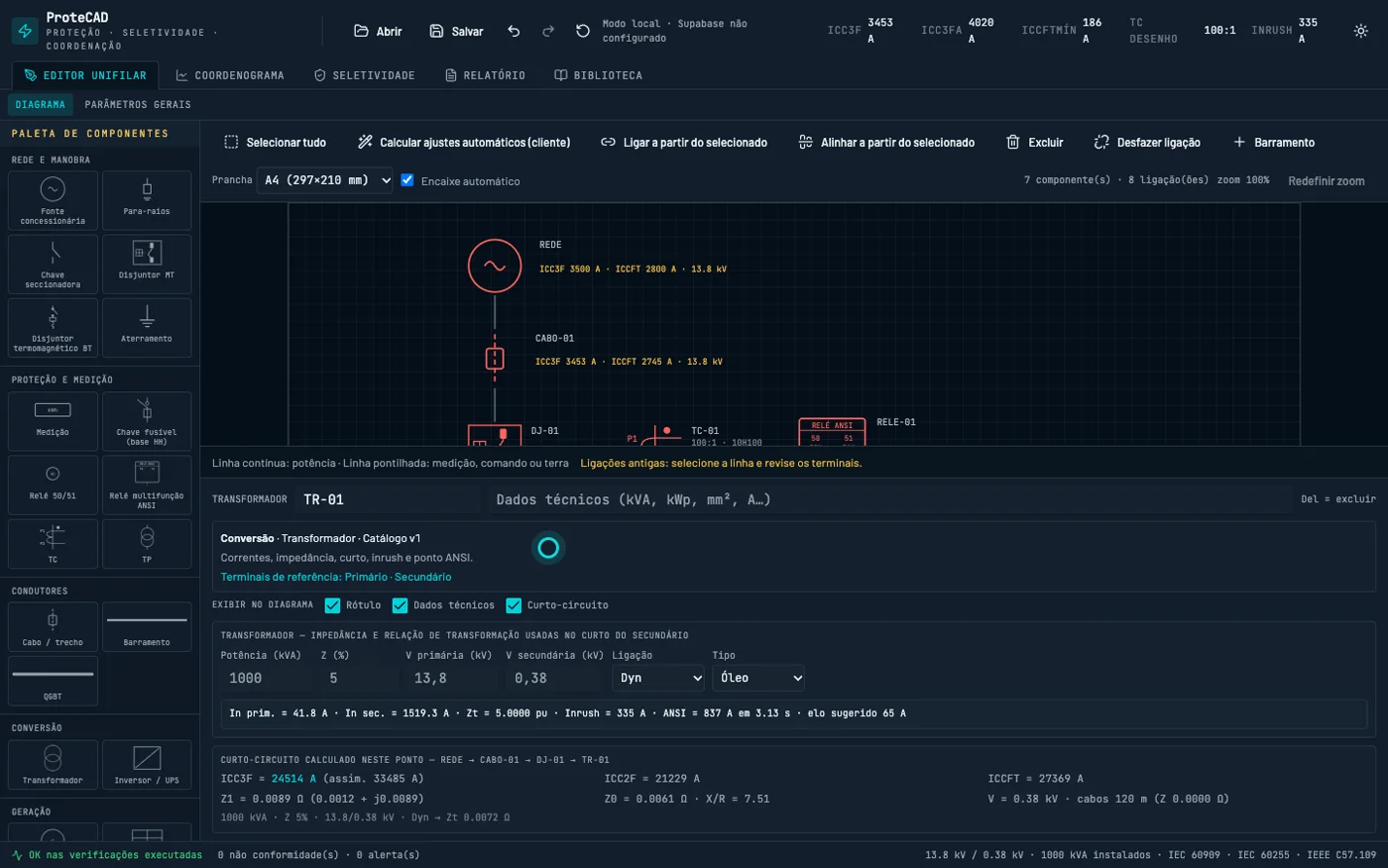This screenshot has height=868, width=1388.
Task: Uncheck Encaixe automático checkbox
Action: pyautogui.click(x=406, y=180)
